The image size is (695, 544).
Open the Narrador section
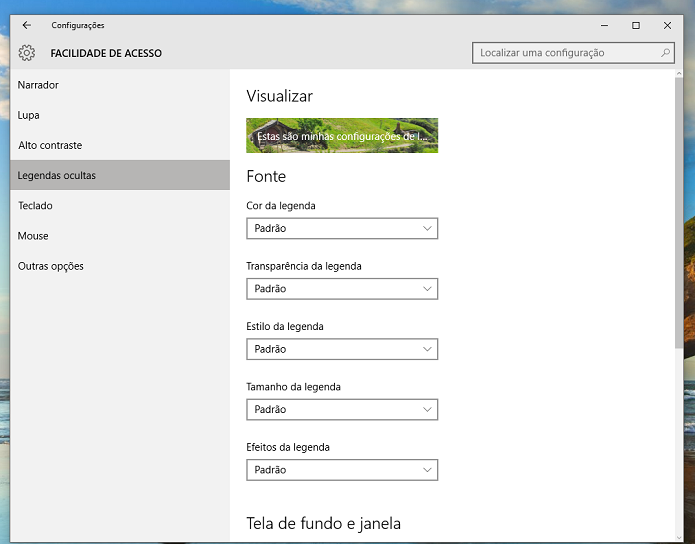[x=120, y=85]
